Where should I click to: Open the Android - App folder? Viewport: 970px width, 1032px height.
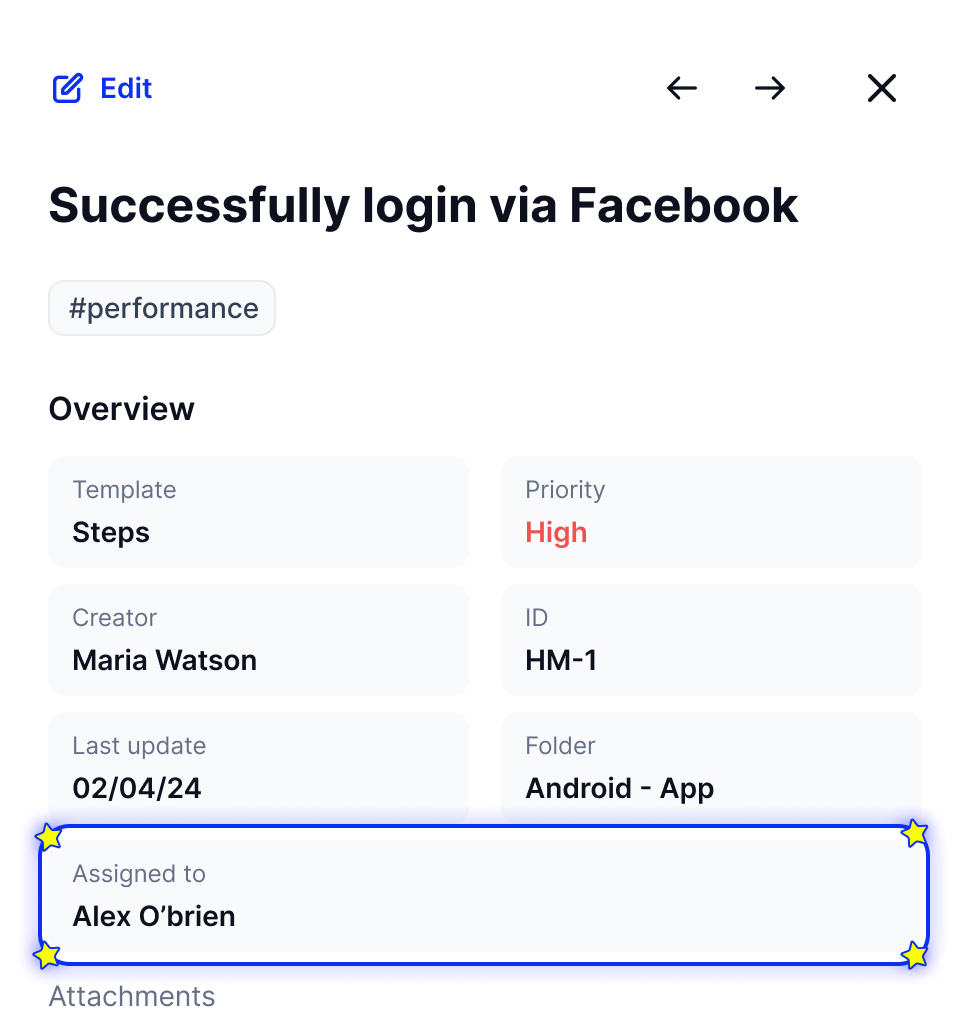(x=619, y=788)
